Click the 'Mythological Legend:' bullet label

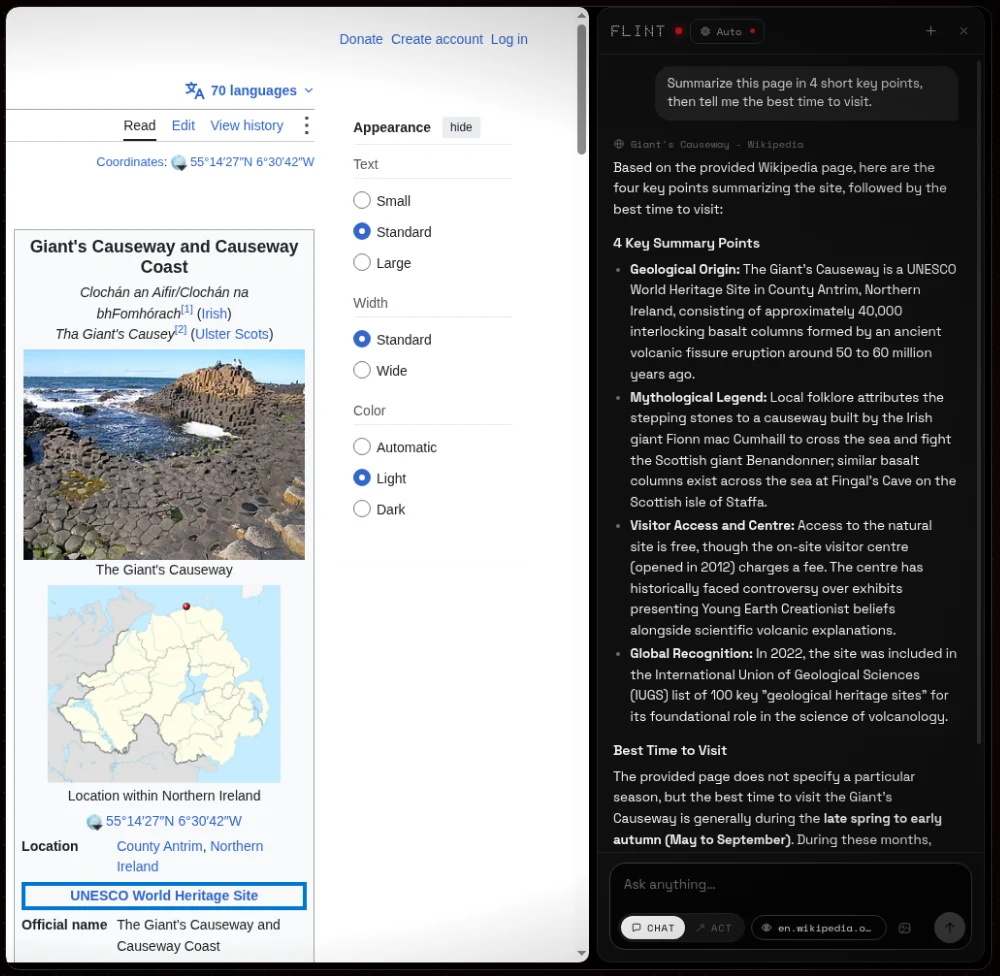[698, 397]
